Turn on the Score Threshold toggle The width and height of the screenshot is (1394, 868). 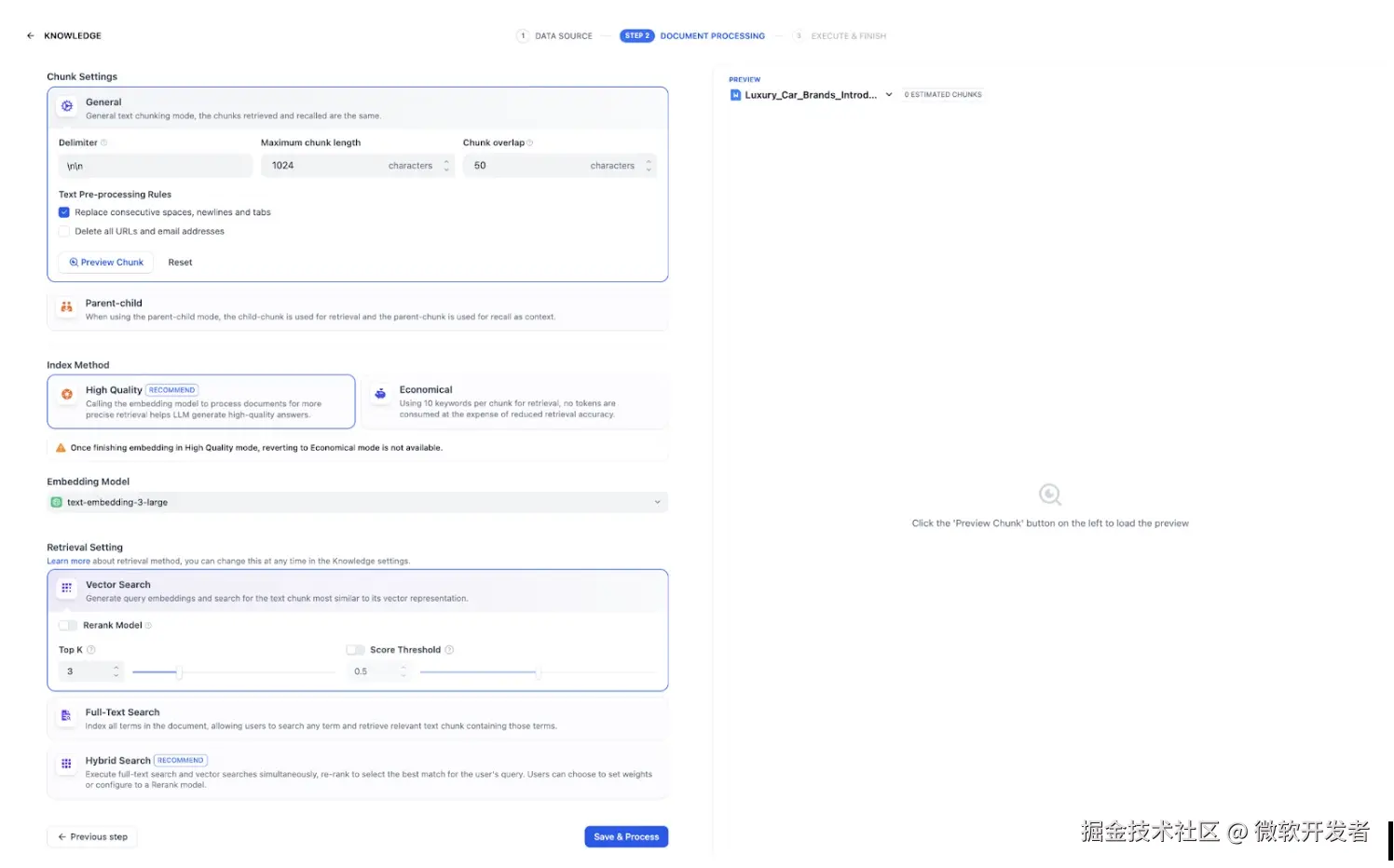click(355, 650)
